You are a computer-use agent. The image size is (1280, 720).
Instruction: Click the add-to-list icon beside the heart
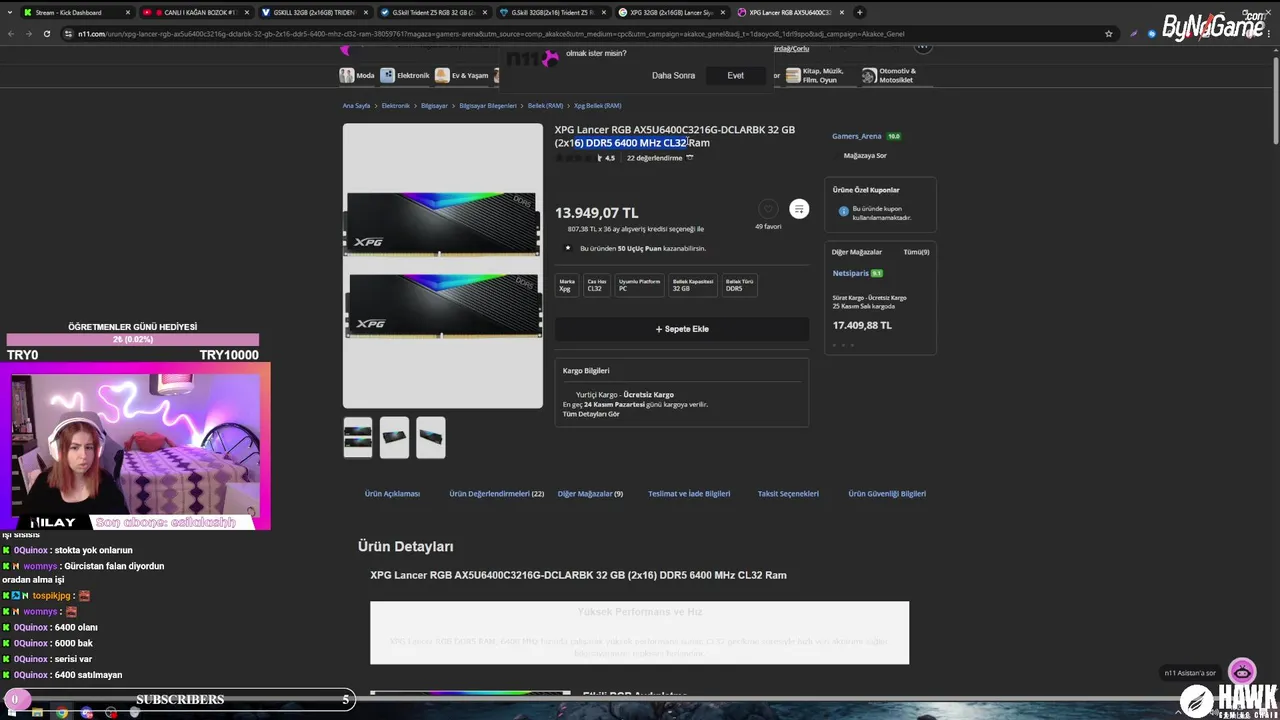click(x=798, y=208)
